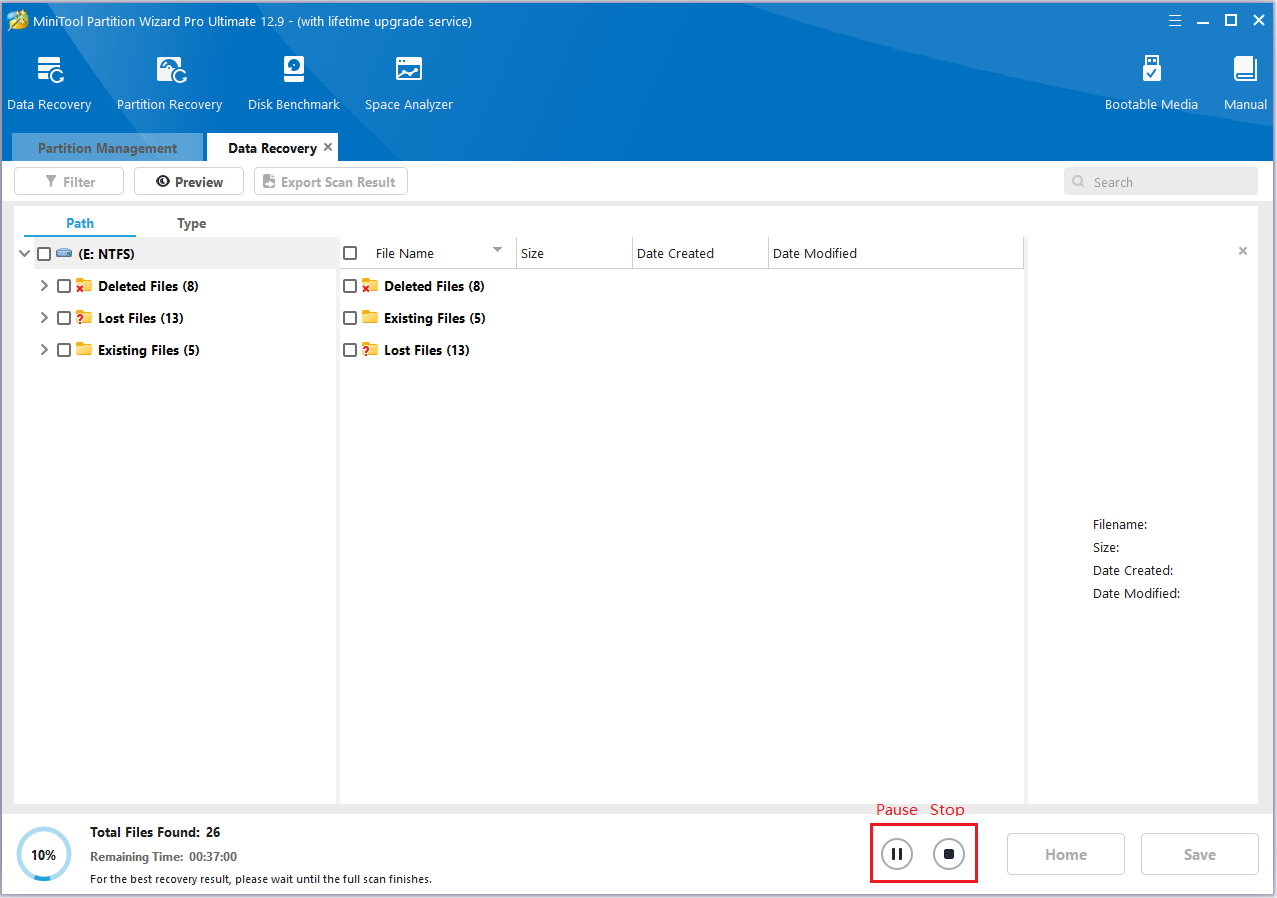Click the Preview button
The image size is (1277, 898).
point(189,182)
